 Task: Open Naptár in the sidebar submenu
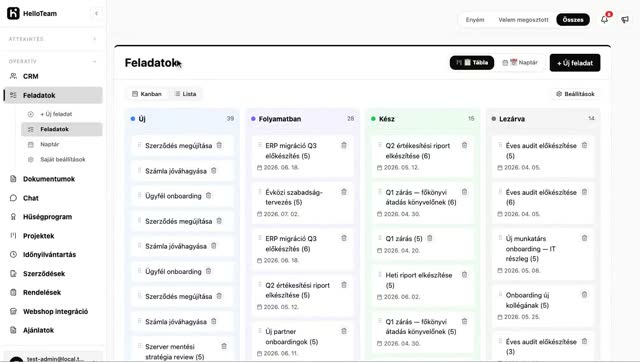[x=62, y=144]
